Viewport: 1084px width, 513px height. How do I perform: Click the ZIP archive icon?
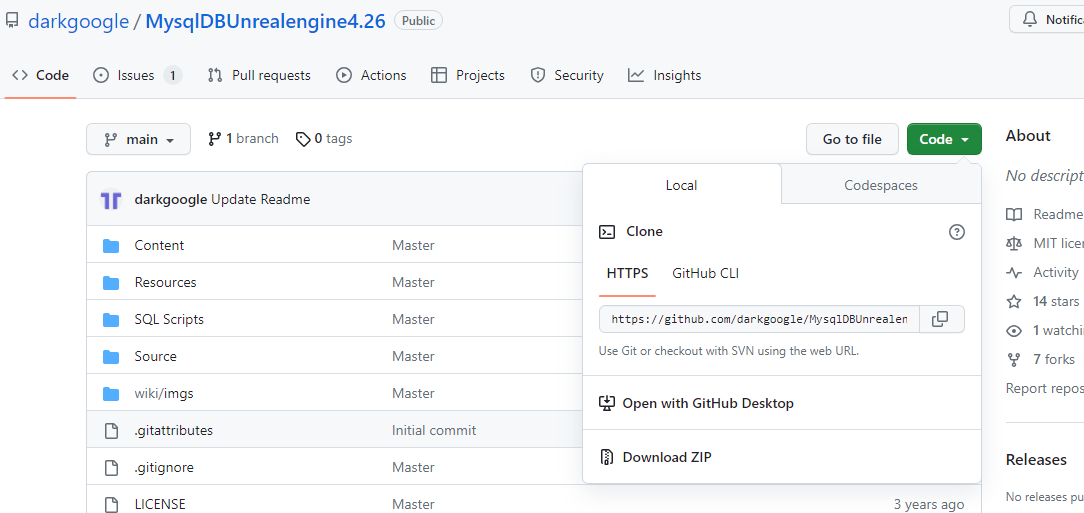coord(606,457)
